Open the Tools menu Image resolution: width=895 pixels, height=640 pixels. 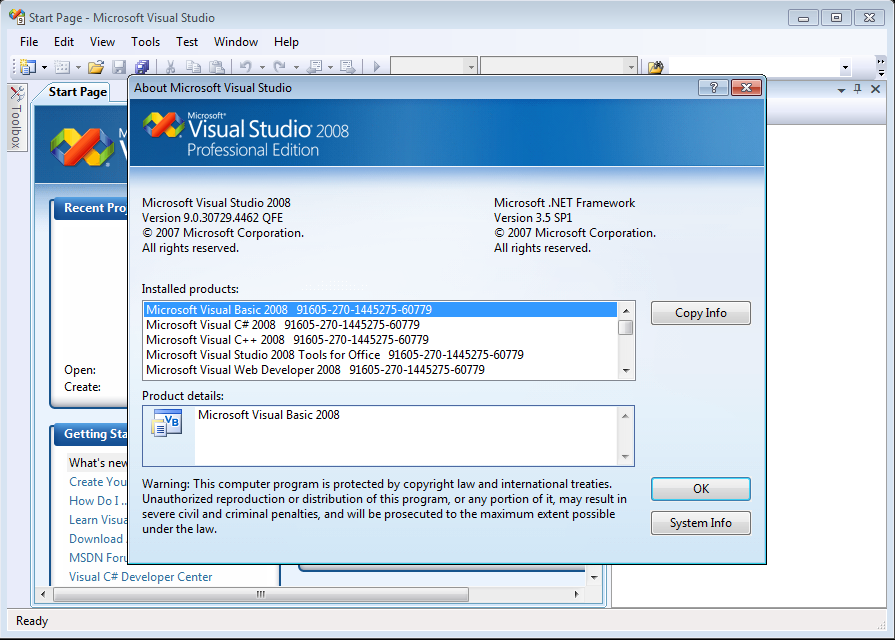[x=146, y=42]
